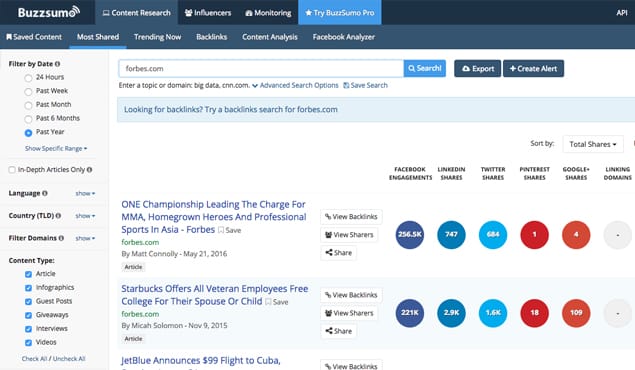Open the Influencers tab
Viewport: 635px width, 370px height.
[x=208, y=13]
